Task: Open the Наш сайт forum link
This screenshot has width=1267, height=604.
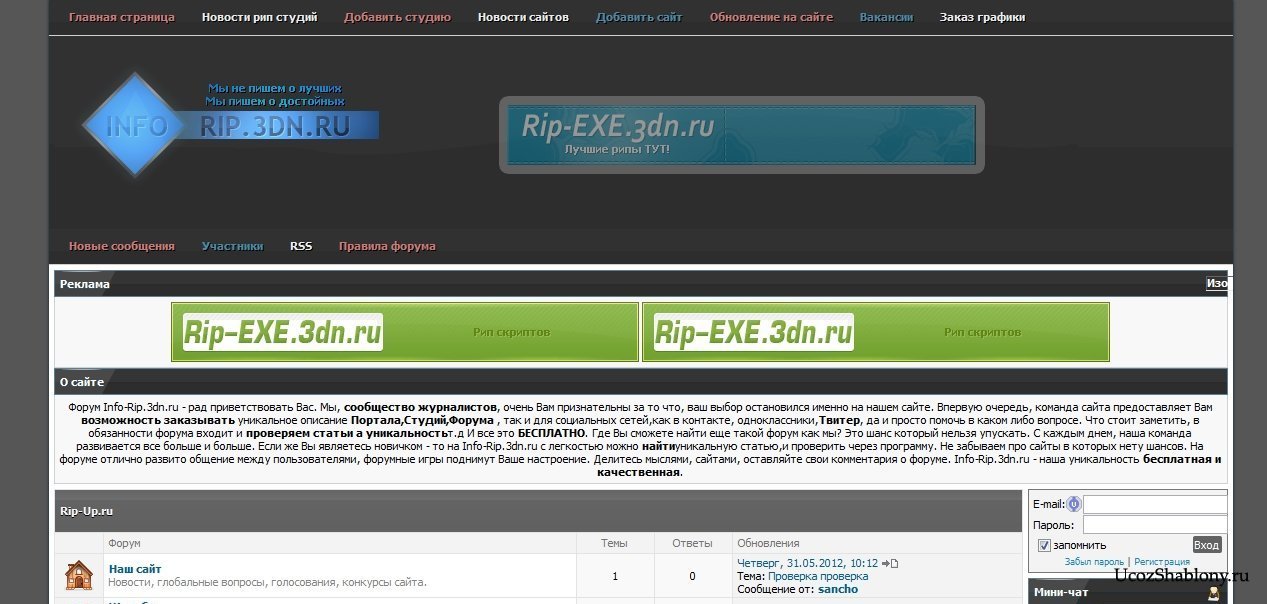Action: tap(135, 569)
